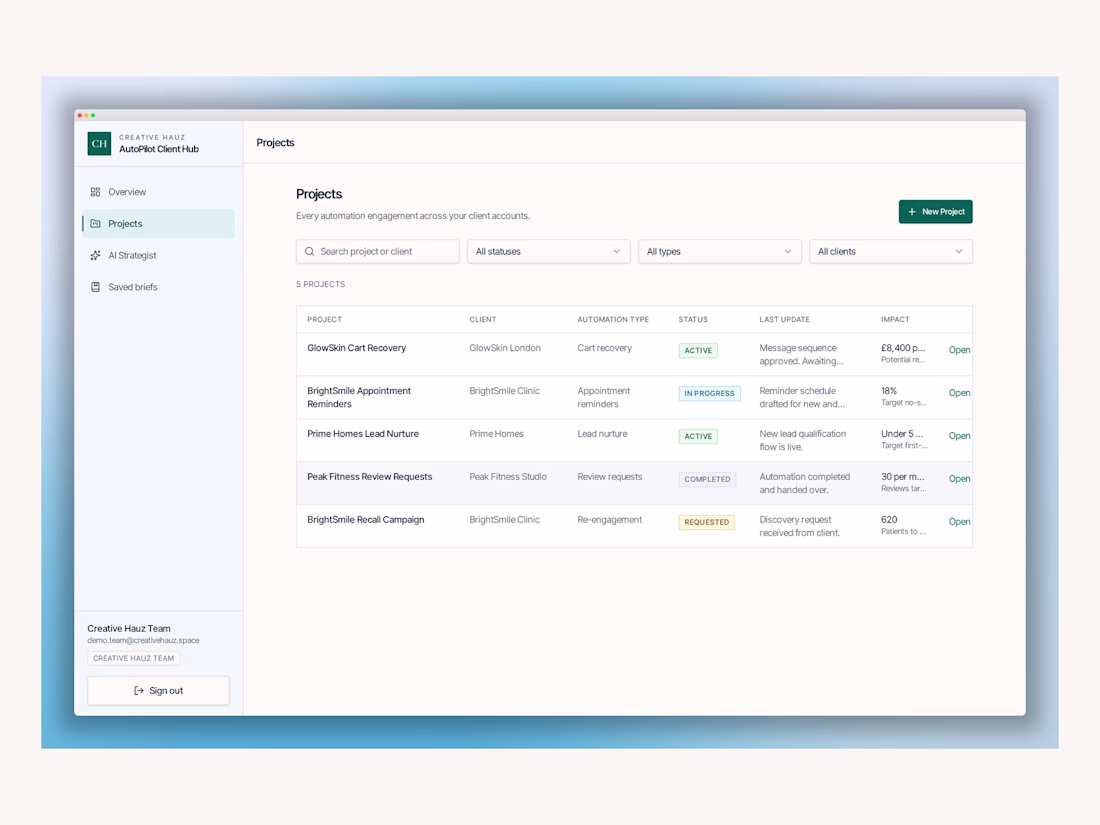The height and width of the screenshot is (825, 1100).
Task: Open the All clients dropdown
Action: point(891,251)
